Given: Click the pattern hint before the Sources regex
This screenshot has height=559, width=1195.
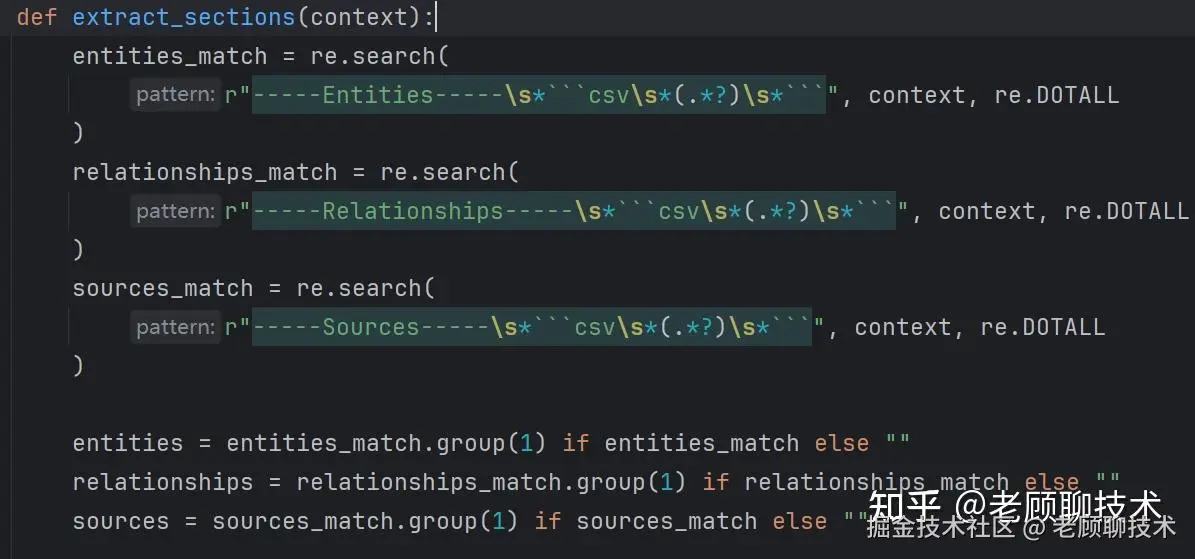Looking at the screenshot, I should (x=175, y=327).
